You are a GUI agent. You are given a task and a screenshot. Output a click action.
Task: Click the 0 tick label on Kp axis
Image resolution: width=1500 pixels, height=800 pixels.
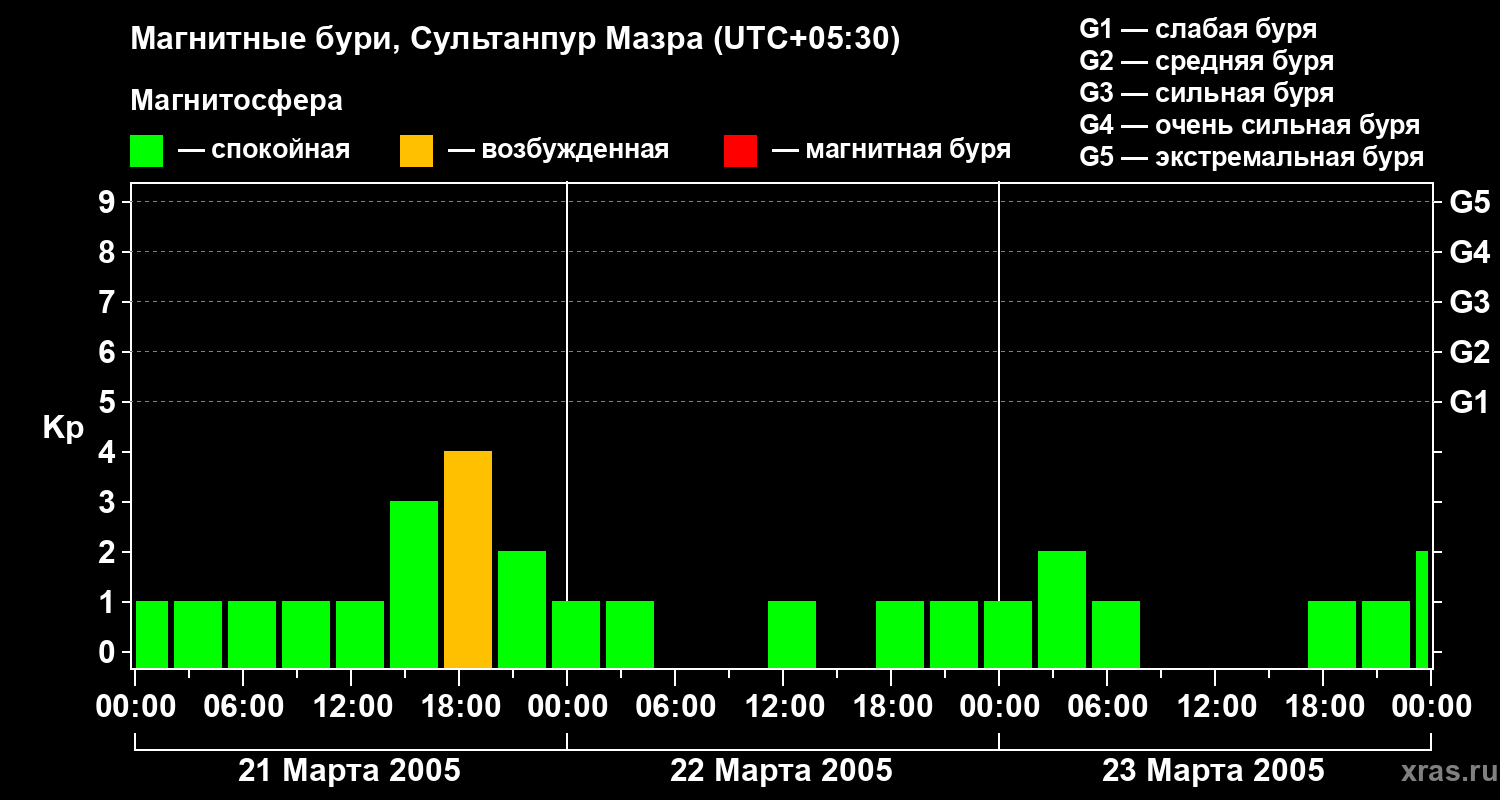coord(109,653)
